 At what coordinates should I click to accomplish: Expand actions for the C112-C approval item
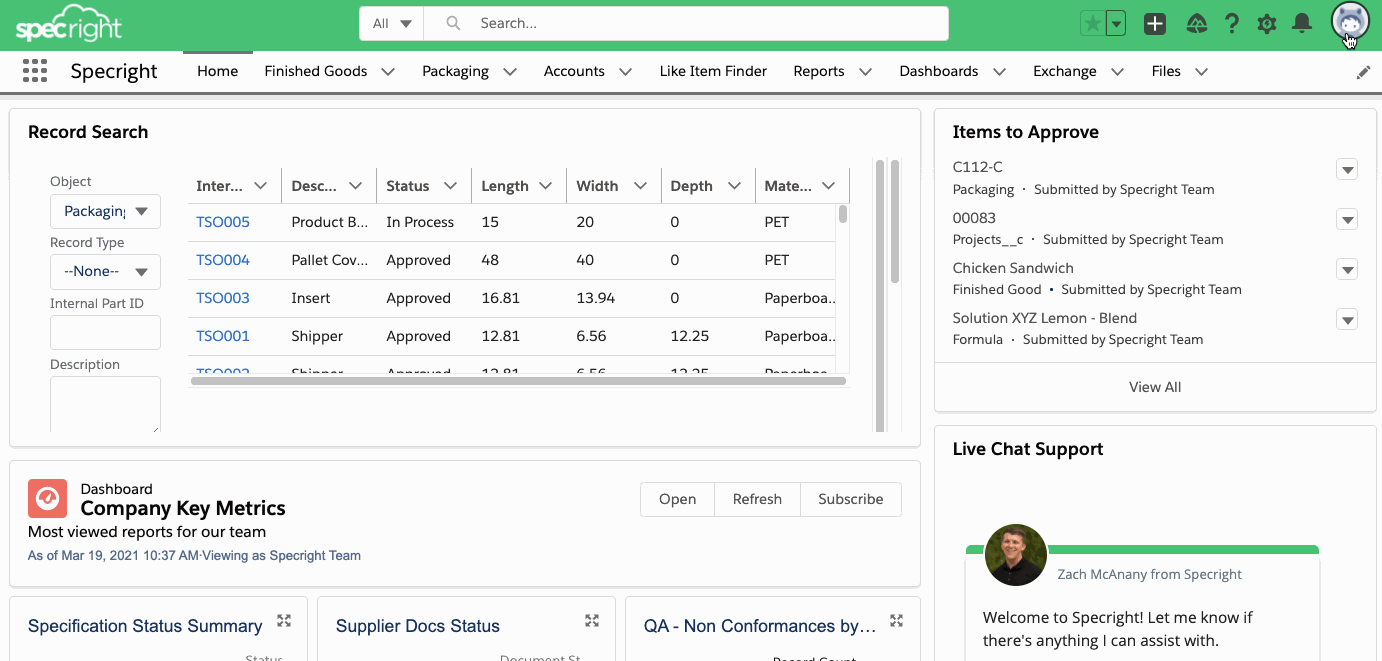coord(1347,170)
